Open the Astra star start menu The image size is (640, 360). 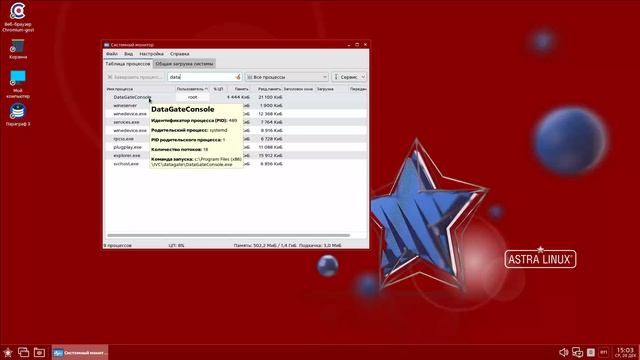point(8,352)
